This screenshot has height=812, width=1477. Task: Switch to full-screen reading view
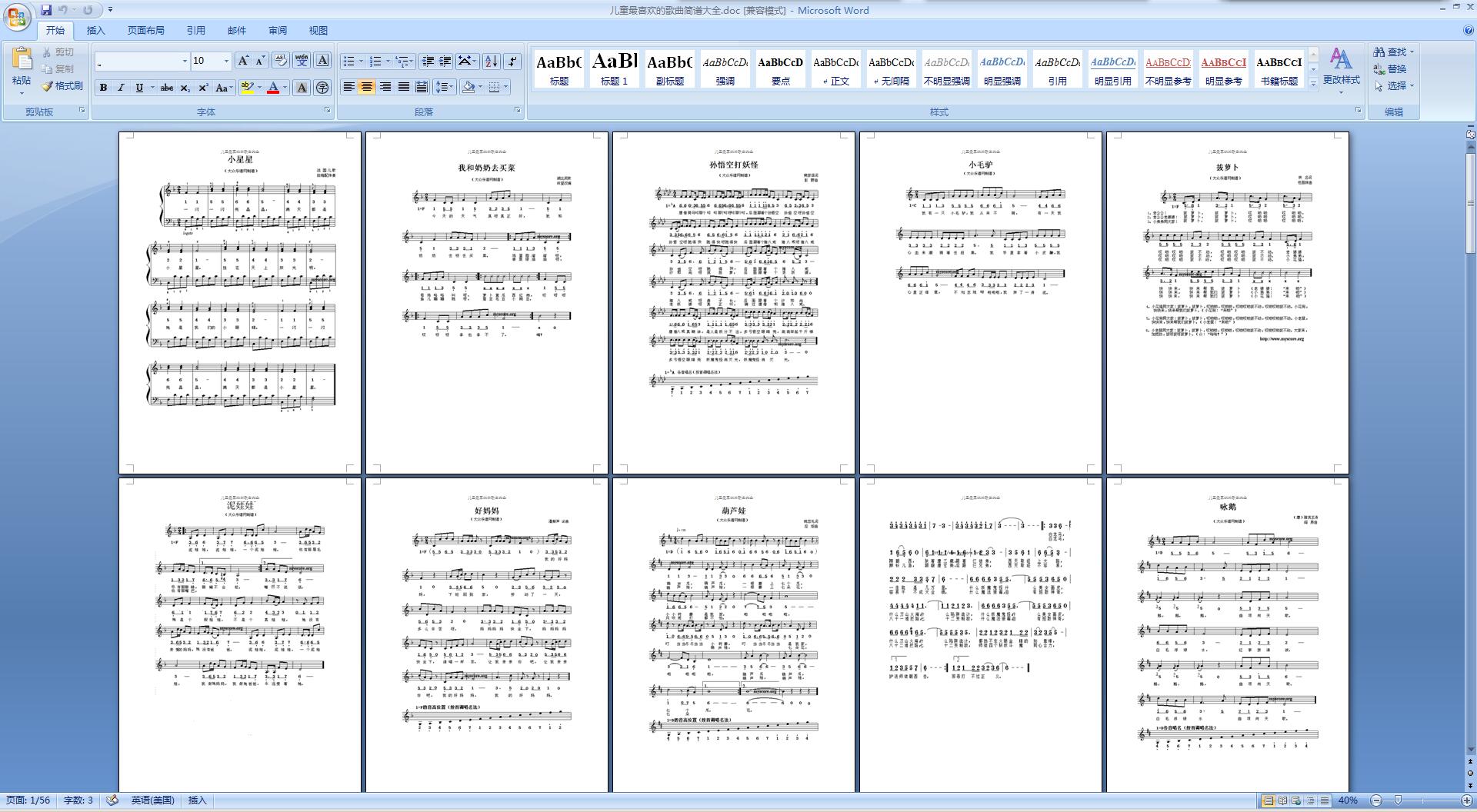tap(1282, 800)
